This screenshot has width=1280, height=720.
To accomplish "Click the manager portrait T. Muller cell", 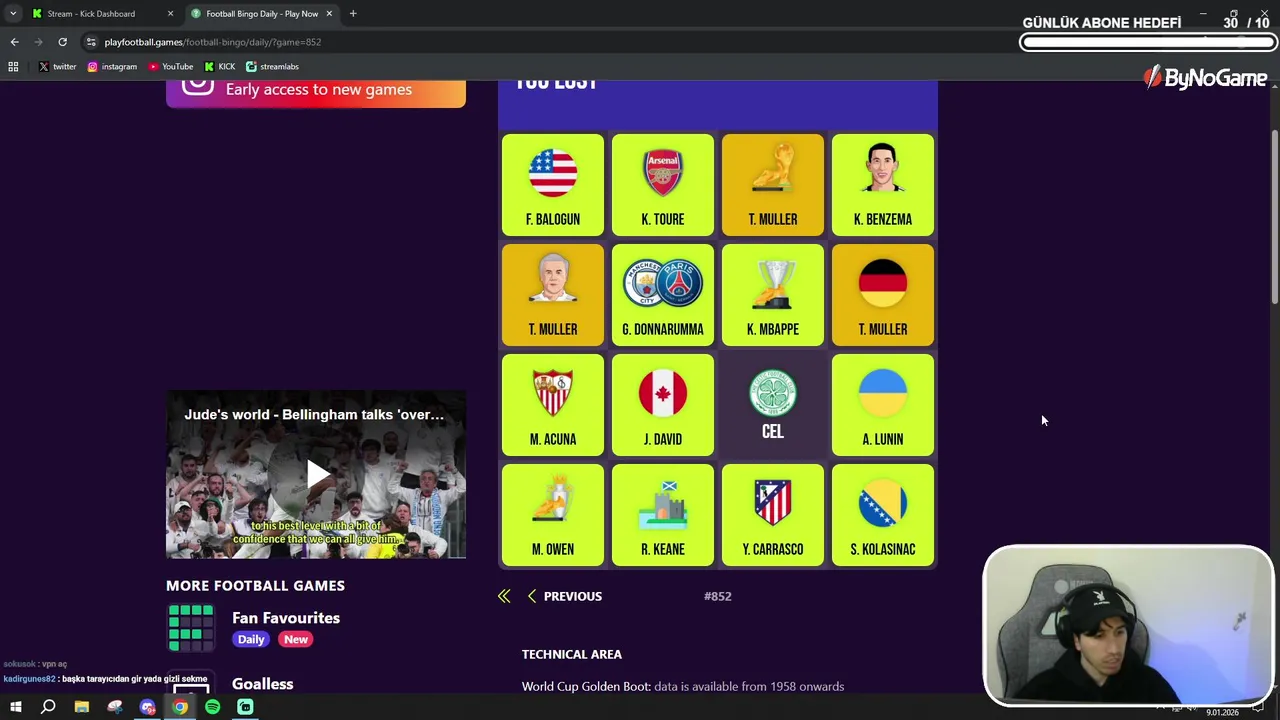I will click(553, 295).
